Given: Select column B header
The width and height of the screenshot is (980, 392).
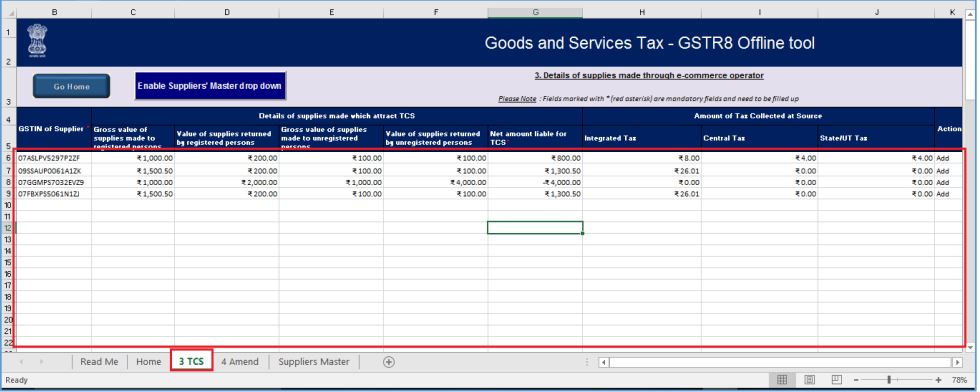Looking at the screenshot, I should pos(54,13).
